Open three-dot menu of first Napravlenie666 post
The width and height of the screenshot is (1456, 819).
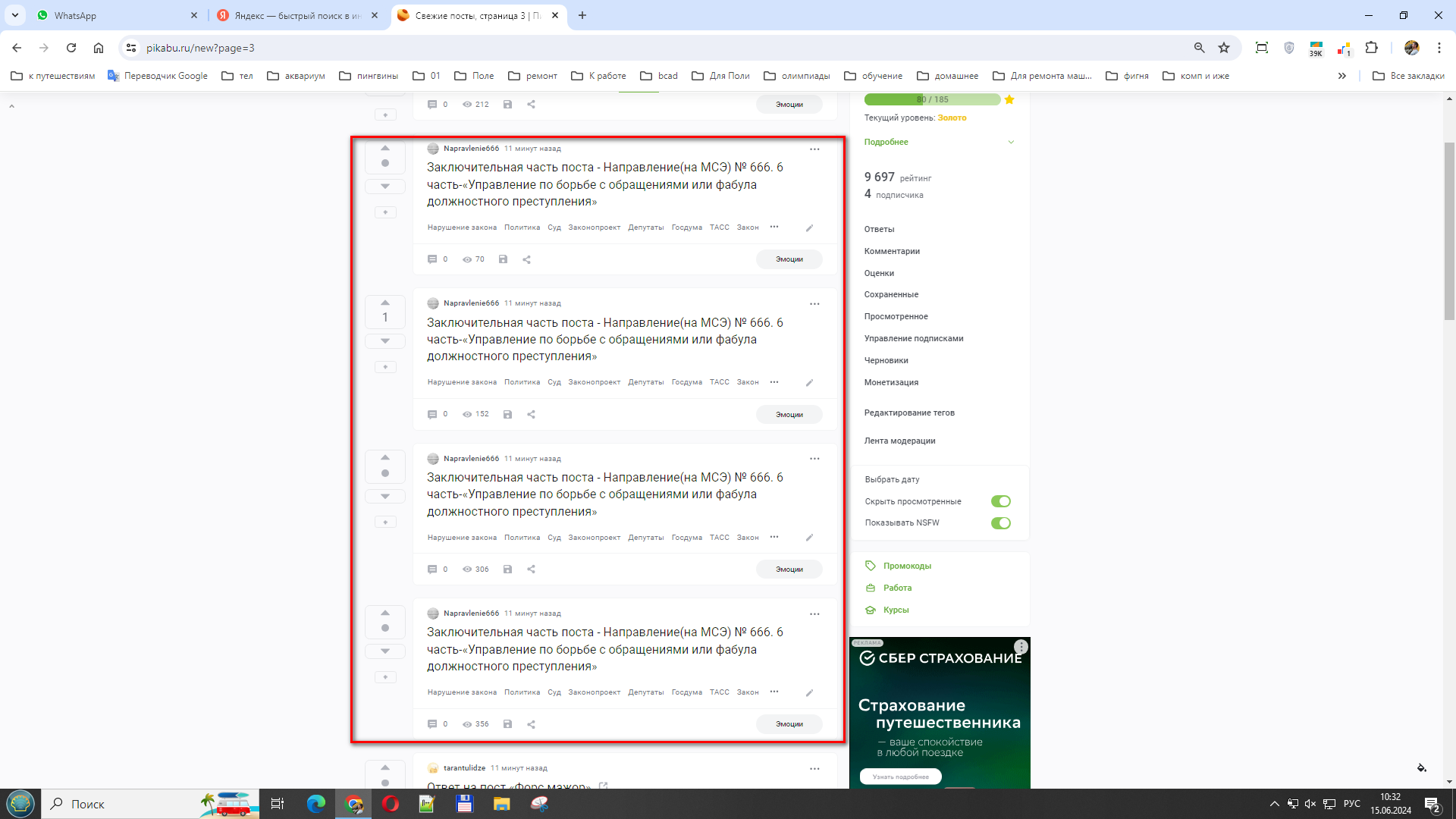pyautogui.click(x=814, y=149)
